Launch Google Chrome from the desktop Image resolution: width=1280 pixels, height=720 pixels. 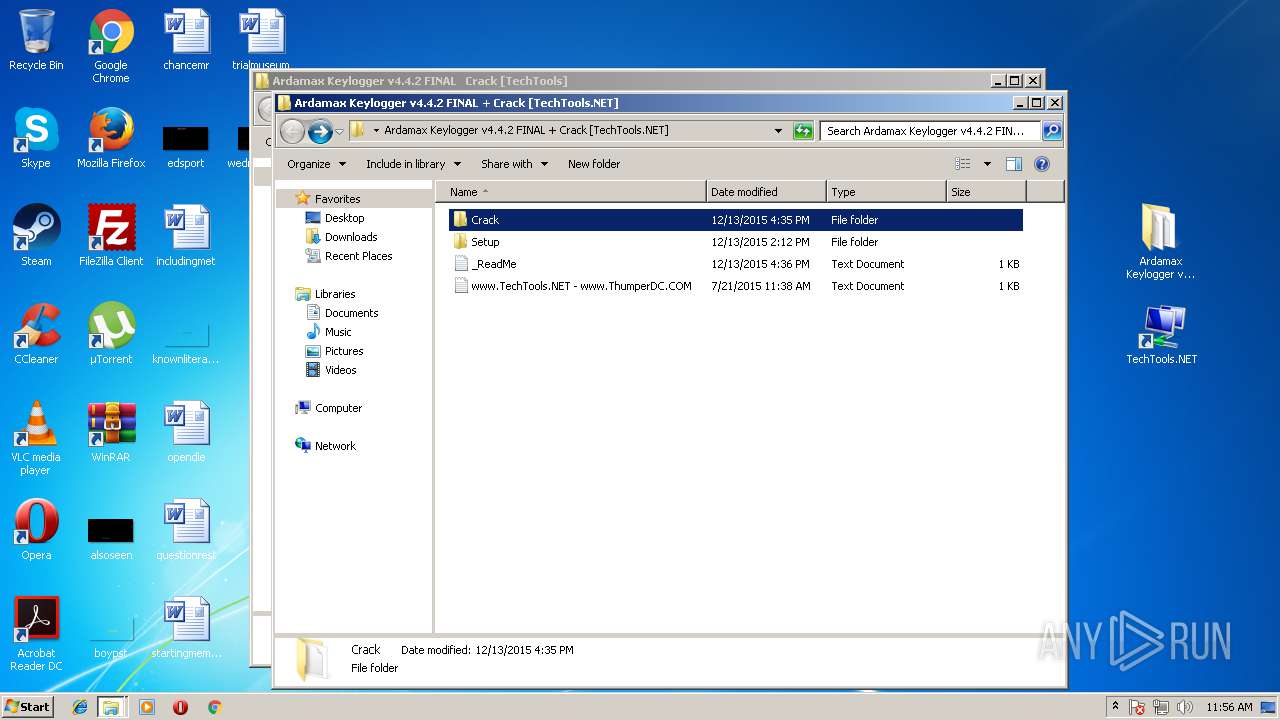coord(111,46)
